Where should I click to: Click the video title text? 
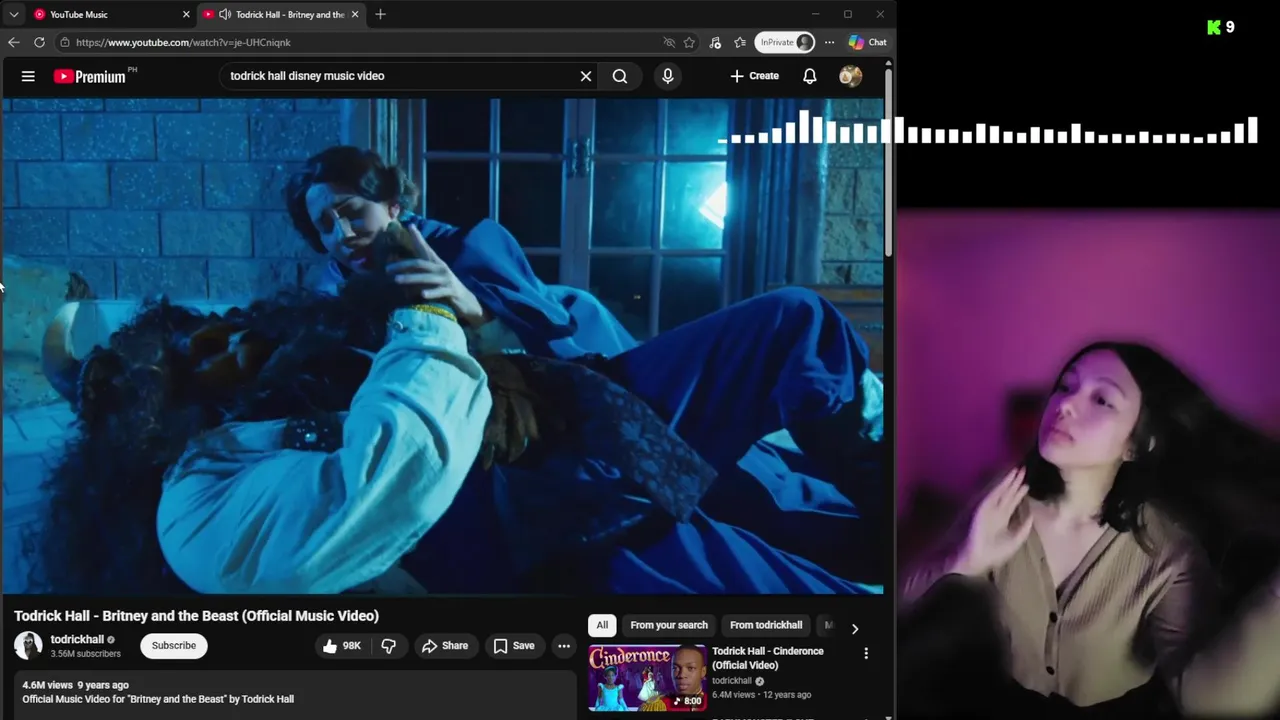click(196, 616)
